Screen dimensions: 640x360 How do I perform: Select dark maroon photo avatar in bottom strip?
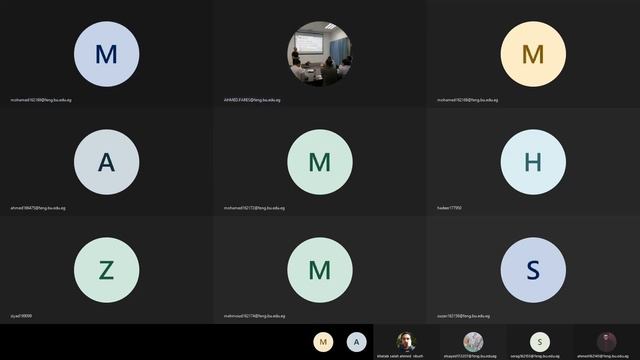coord(607,342)
